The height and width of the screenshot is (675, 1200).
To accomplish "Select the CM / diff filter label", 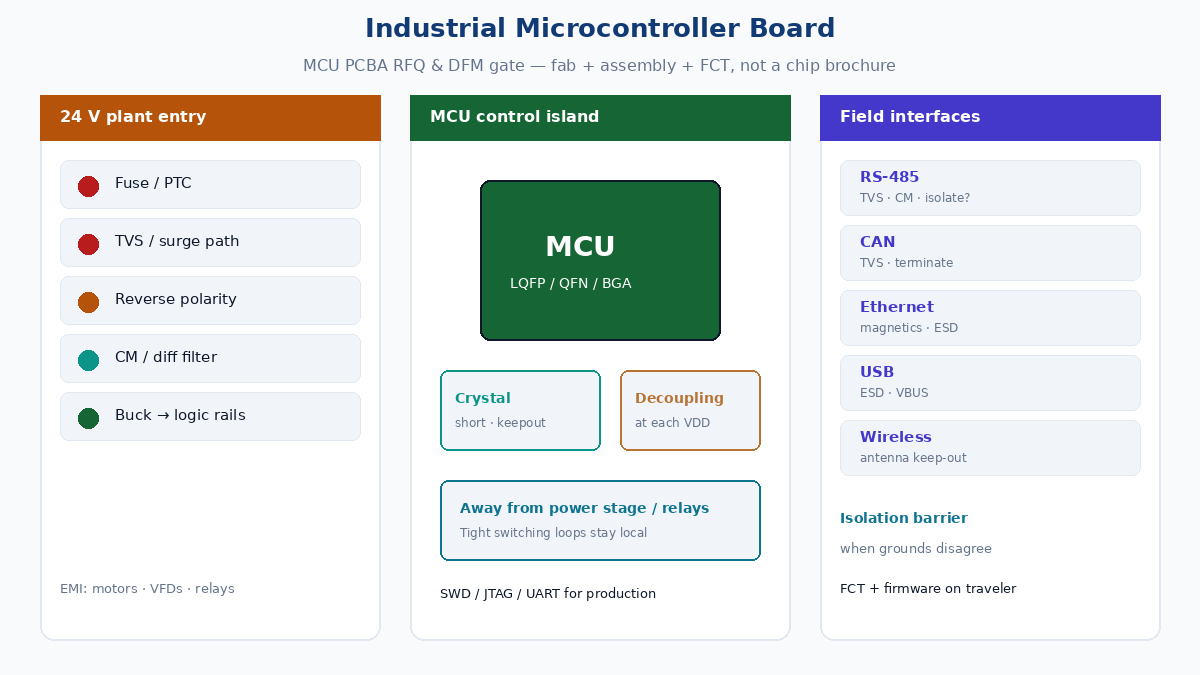I will [166, 358].
